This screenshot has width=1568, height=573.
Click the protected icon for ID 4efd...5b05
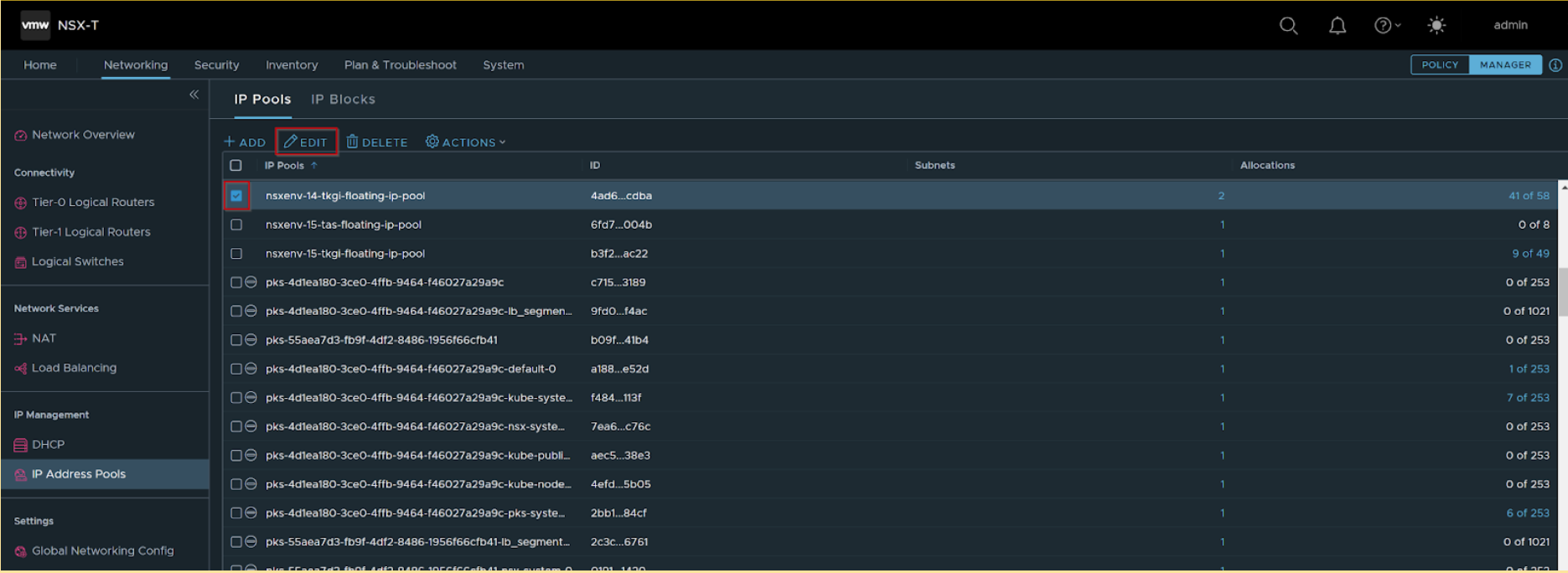pyautogui.click(x=251, y=485)
